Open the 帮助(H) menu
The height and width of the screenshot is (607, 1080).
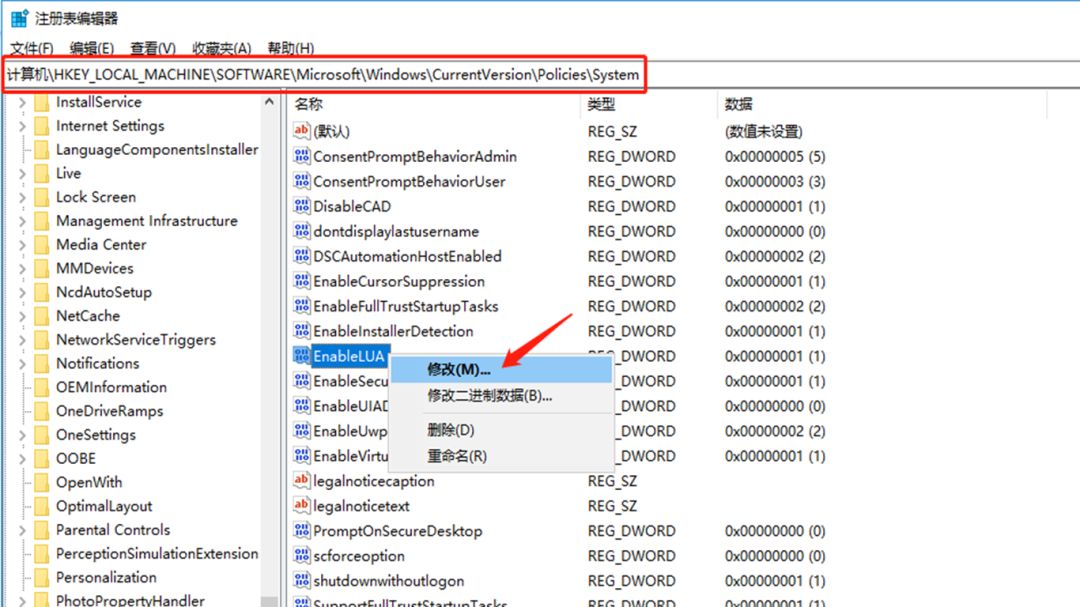point(291,48)
